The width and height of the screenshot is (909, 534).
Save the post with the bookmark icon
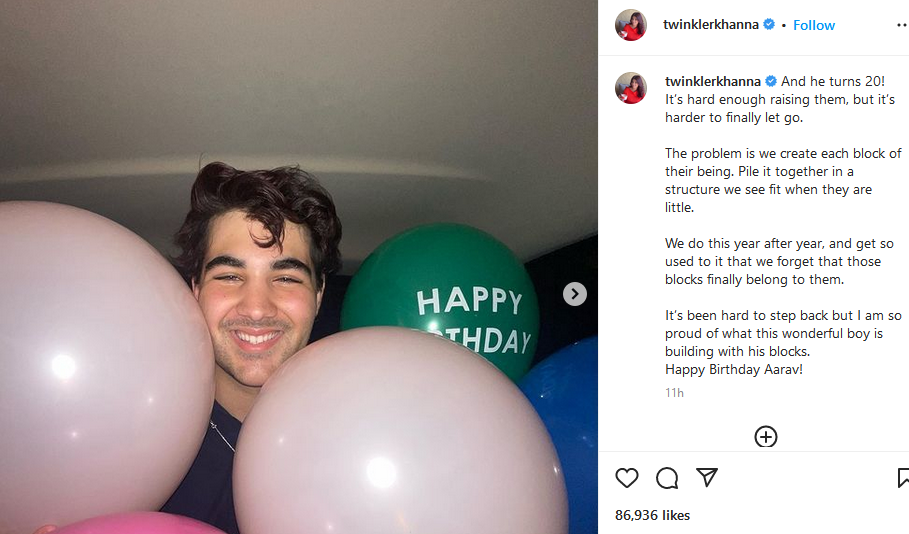point(903,478)
